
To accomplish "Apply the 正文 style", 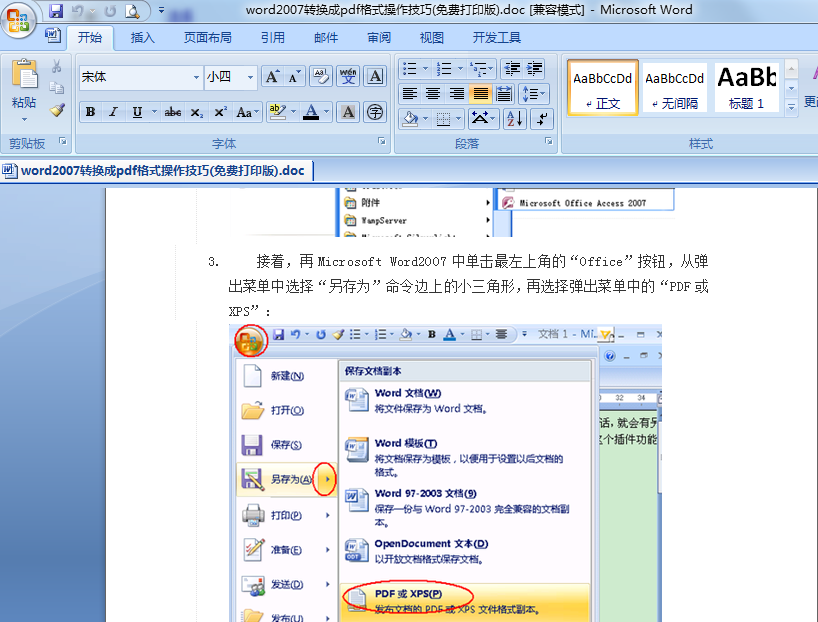I will pos(603,88).
